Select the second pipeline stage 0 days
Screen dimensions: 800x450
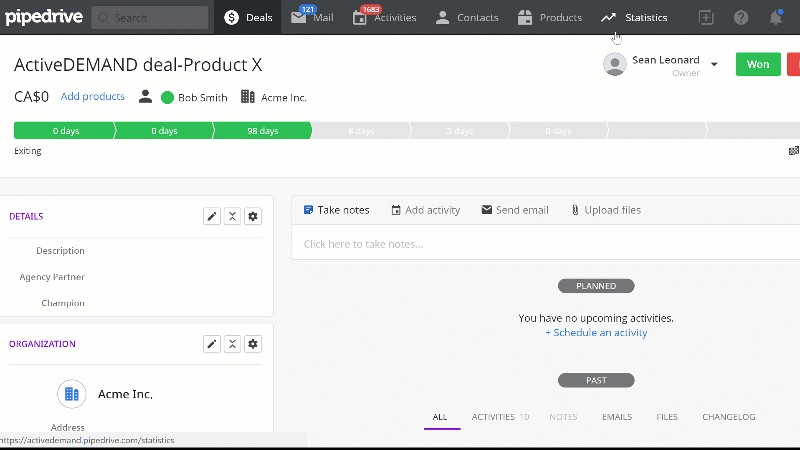pos(163,131)
